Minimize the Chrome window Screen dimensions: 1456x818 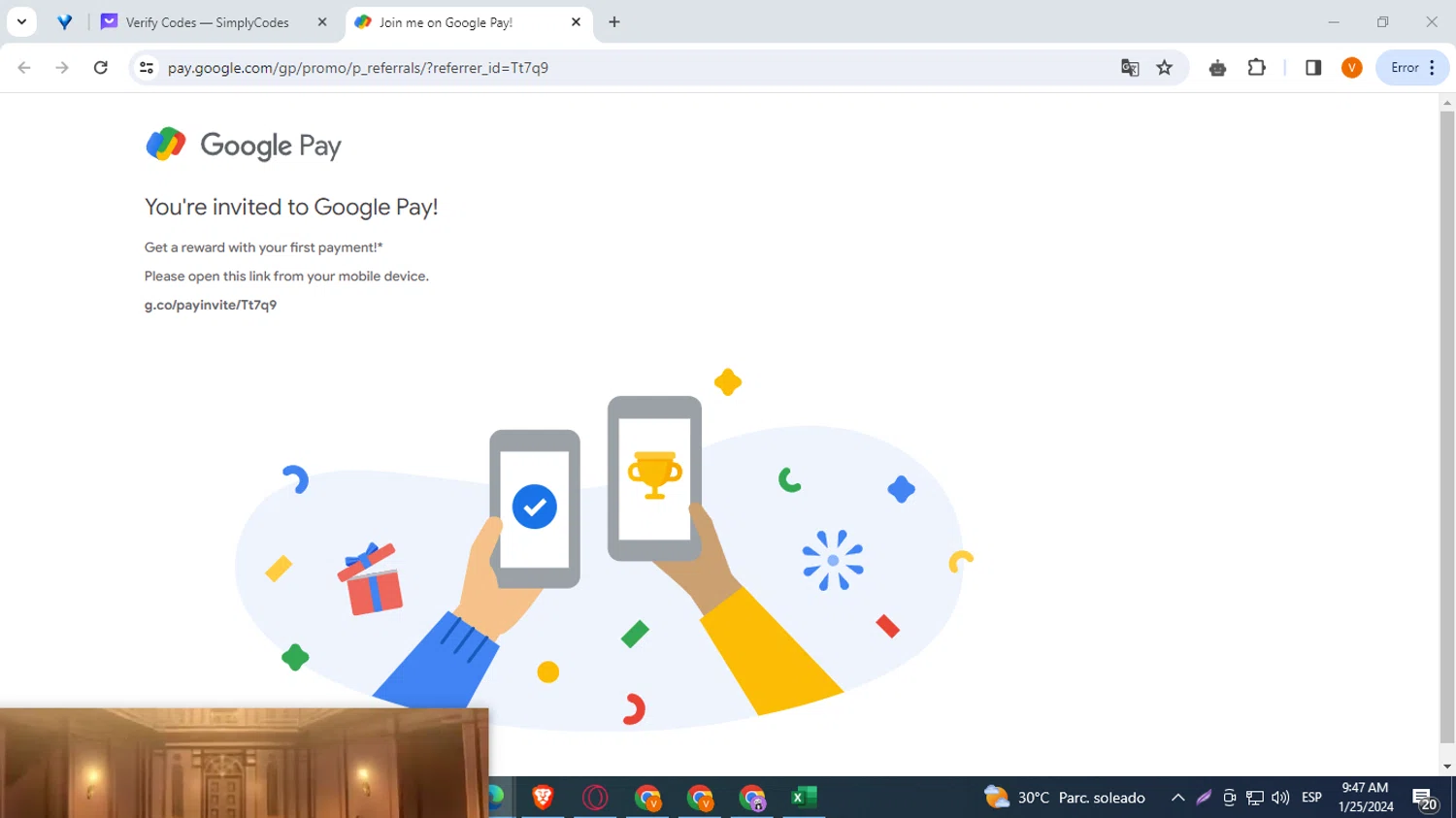pyautogui.click(x=1334, y=21)
